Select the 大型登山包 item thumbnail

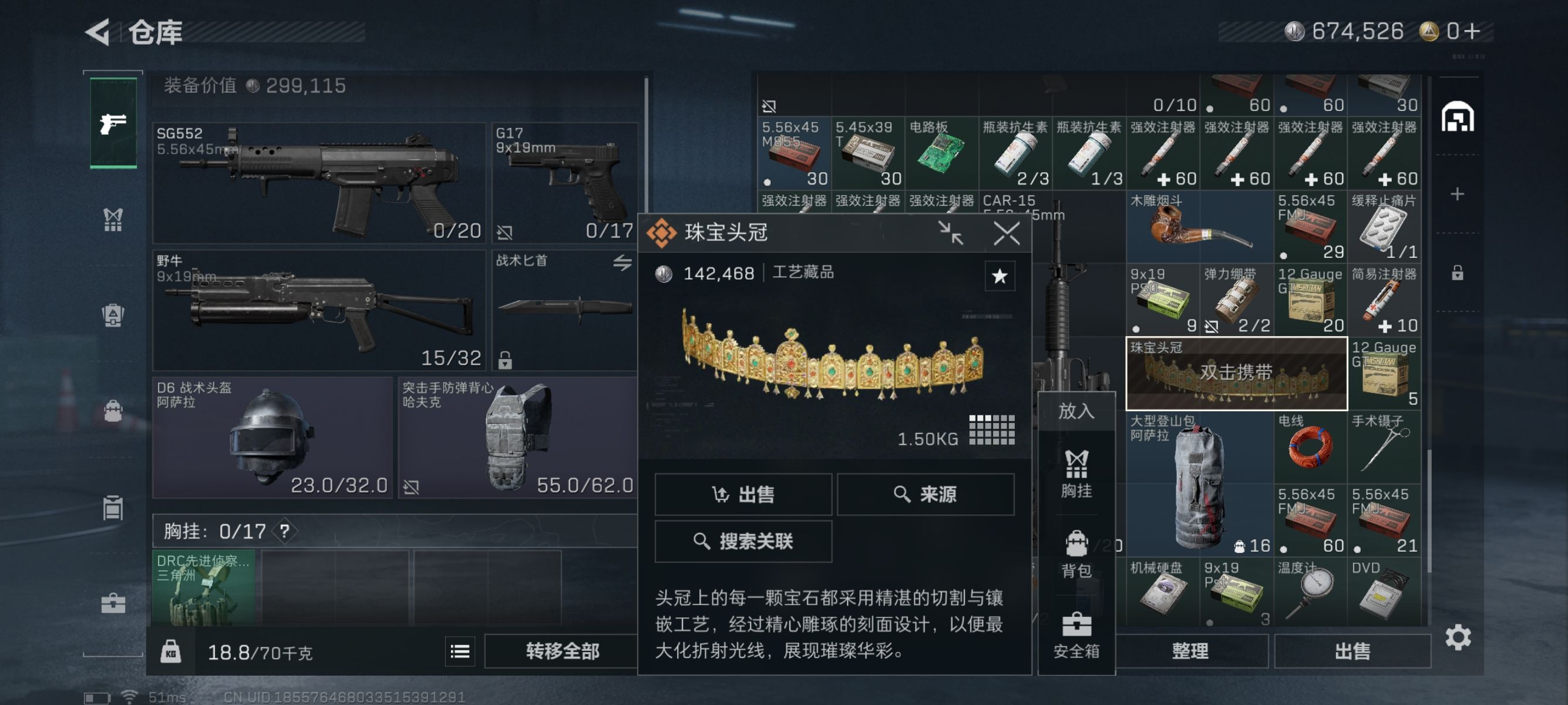pyautogui.click(x=1199, y=484)
